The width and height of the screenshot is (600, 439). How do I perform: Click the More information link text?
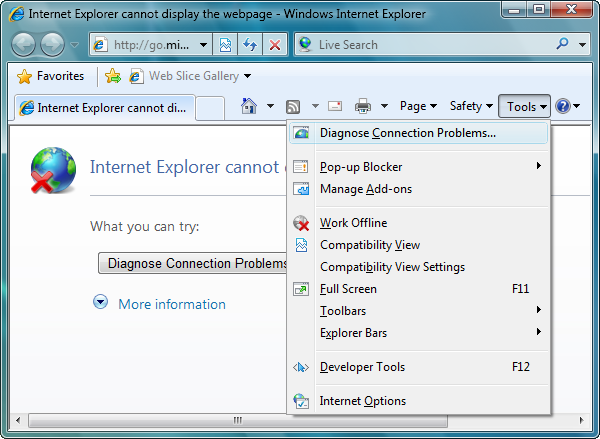pyautogui.click(x=172, y=304)
